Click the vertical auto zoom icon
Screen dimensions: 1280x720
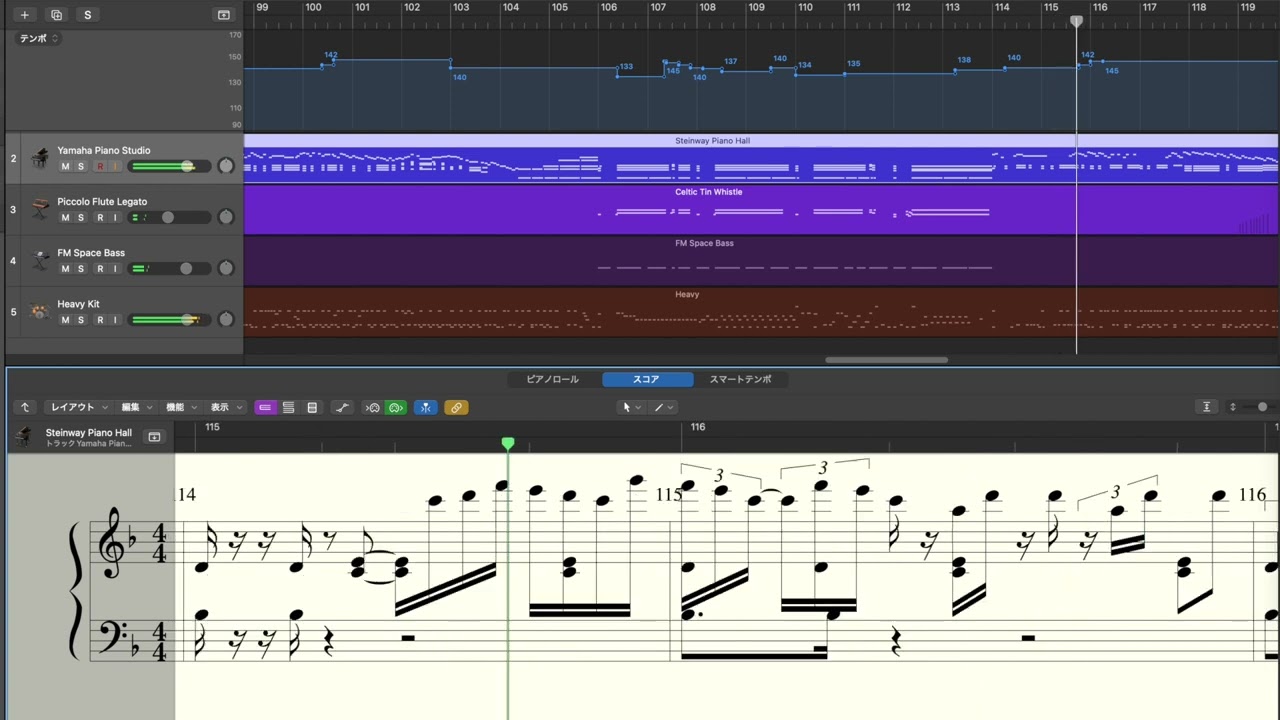point(1207,407)
